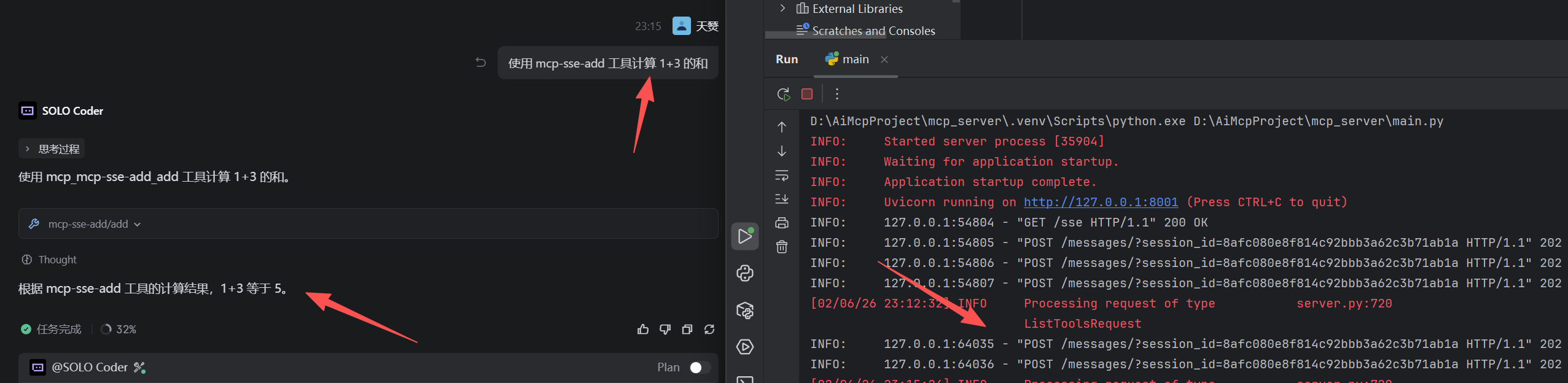The height and width of the screenshot is (383, 1568).
Task: Click the Run panel title
Action: (x=787, y=60)
